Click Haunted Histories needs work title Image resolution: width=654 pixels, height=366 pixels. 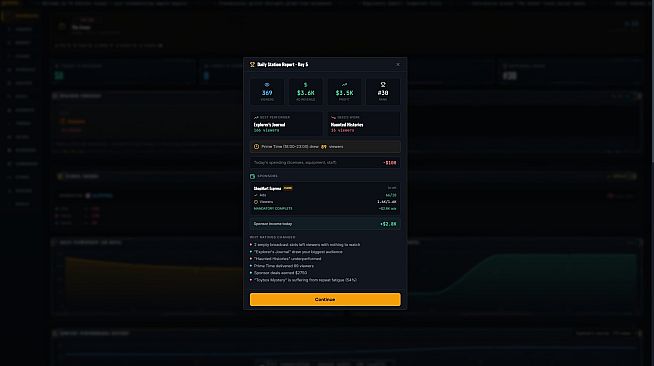coord(347,125)
